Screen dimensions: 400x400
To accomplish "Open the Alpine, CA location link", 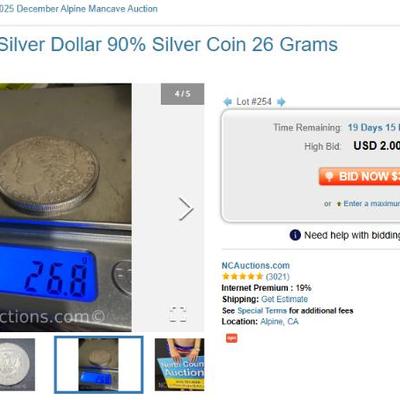I will pos(279,322).
